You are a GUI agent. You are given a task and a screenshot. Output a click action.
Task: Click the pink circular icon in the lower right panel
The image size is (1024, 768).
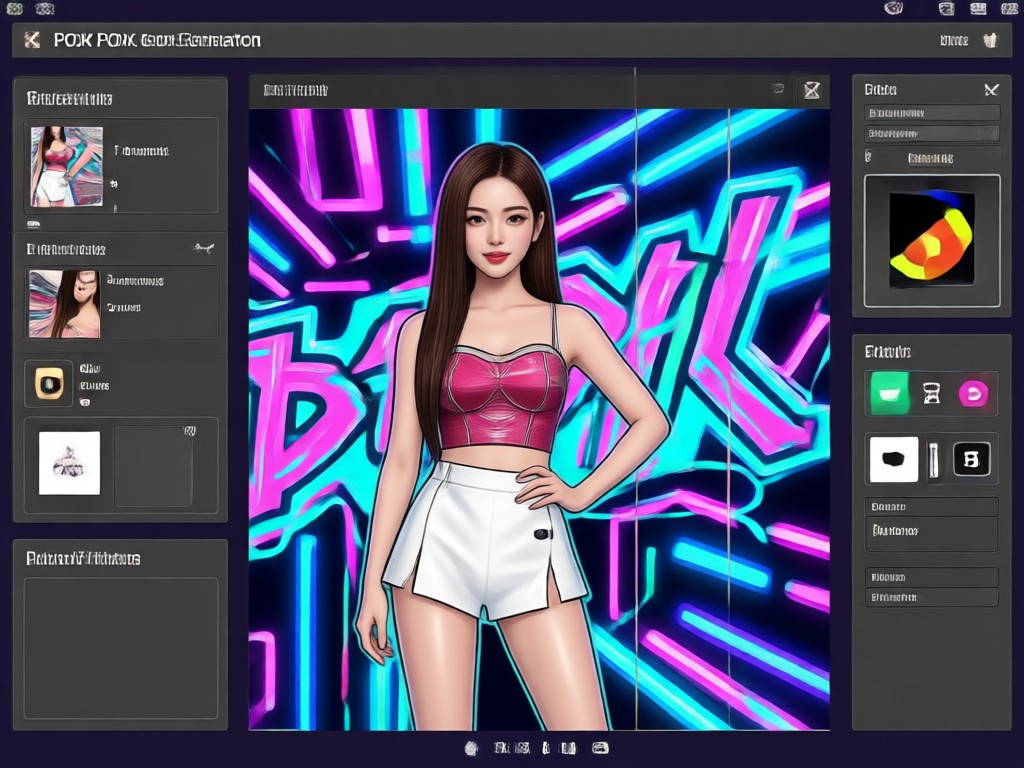tap(973, 393)
